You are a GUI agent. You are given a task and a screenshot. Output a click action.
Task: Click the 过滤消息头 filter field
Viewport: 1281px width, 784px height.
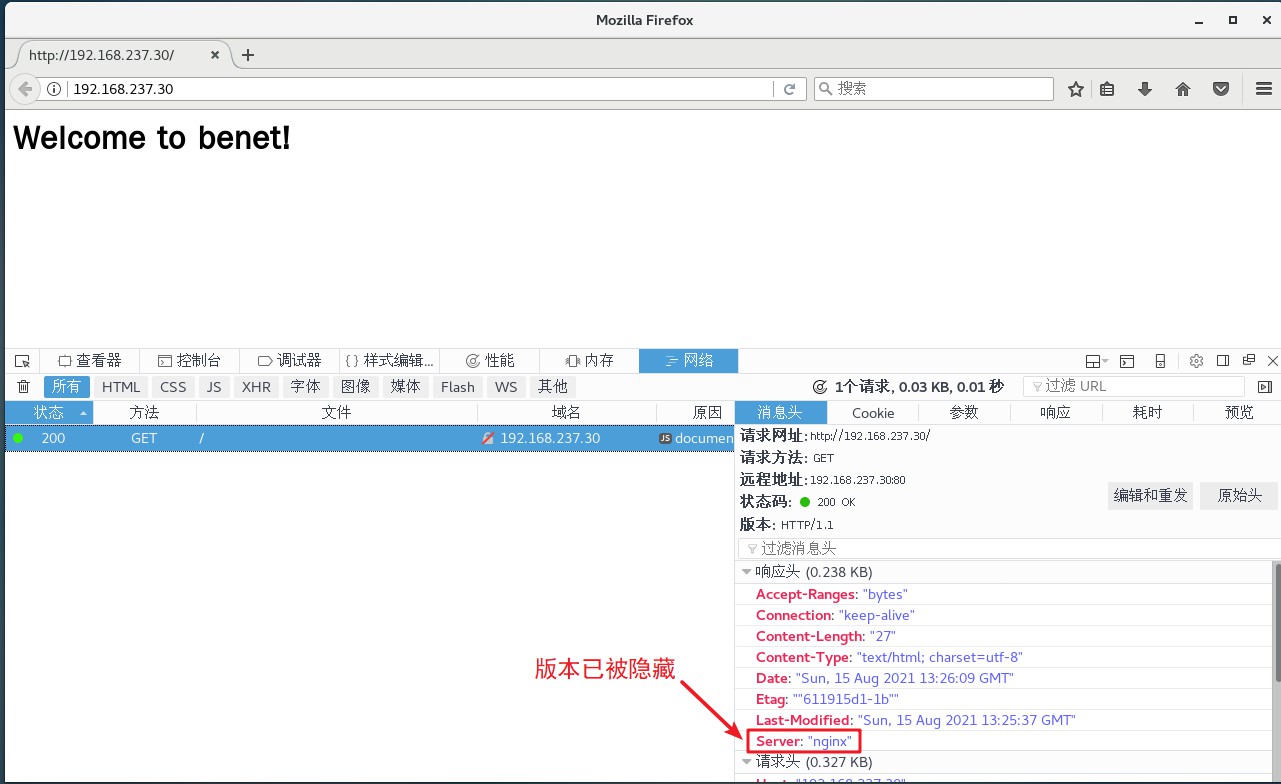(x=1009, y=548)
